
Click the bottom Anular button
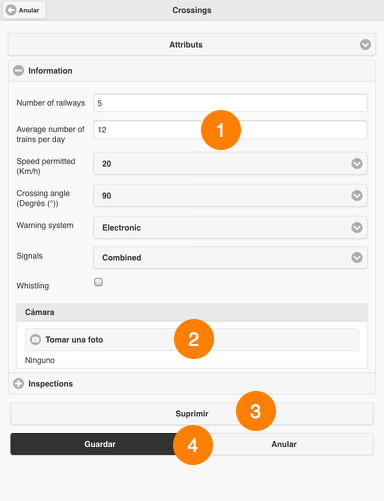284,444
